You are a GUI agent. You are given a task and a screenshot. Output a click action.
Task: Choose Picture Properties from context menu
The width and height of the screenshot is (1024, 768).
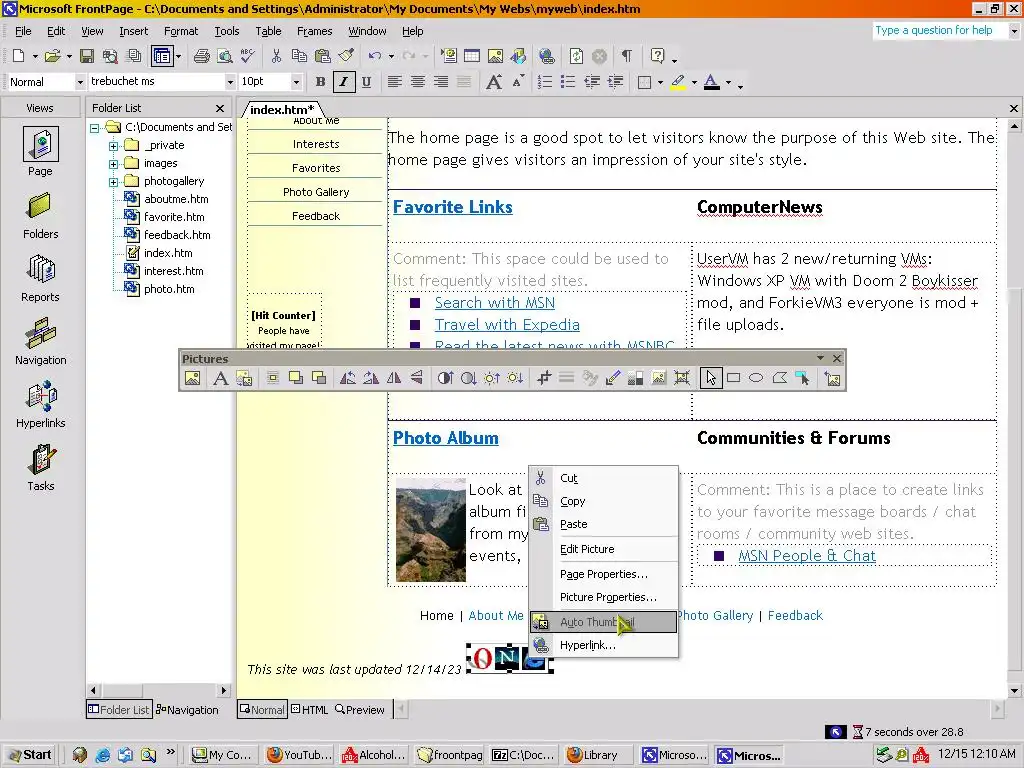(604, 597)
